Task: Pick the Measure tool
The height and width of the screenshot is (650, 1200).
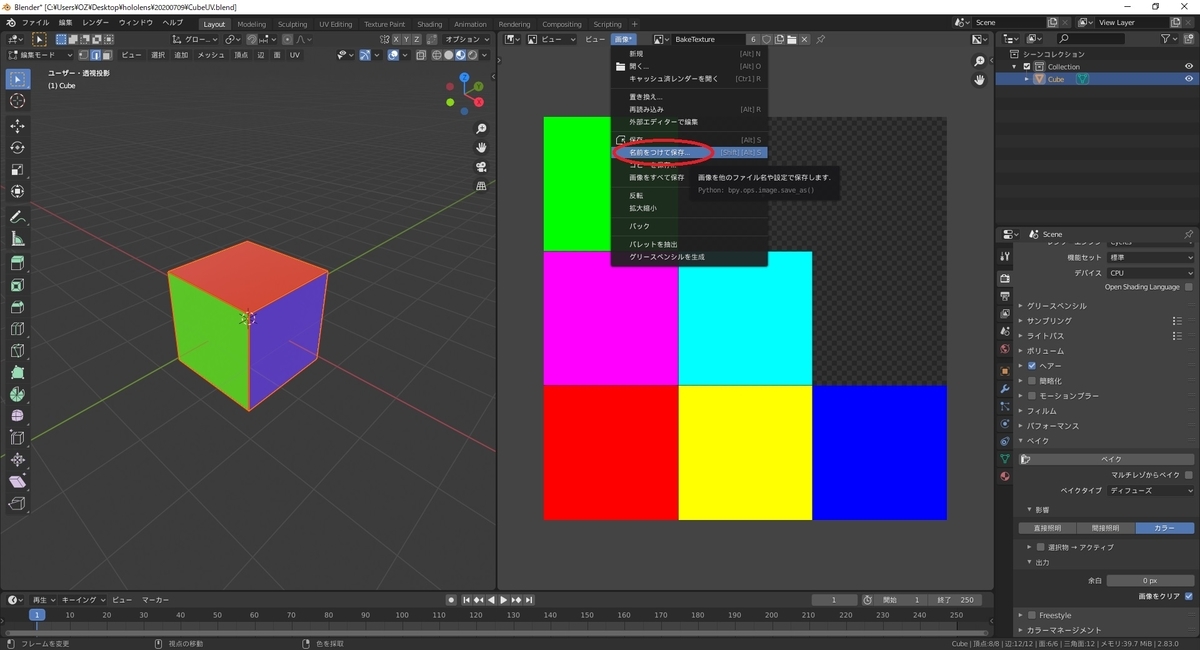Action: pyautogui.click(x=17, y=239)
